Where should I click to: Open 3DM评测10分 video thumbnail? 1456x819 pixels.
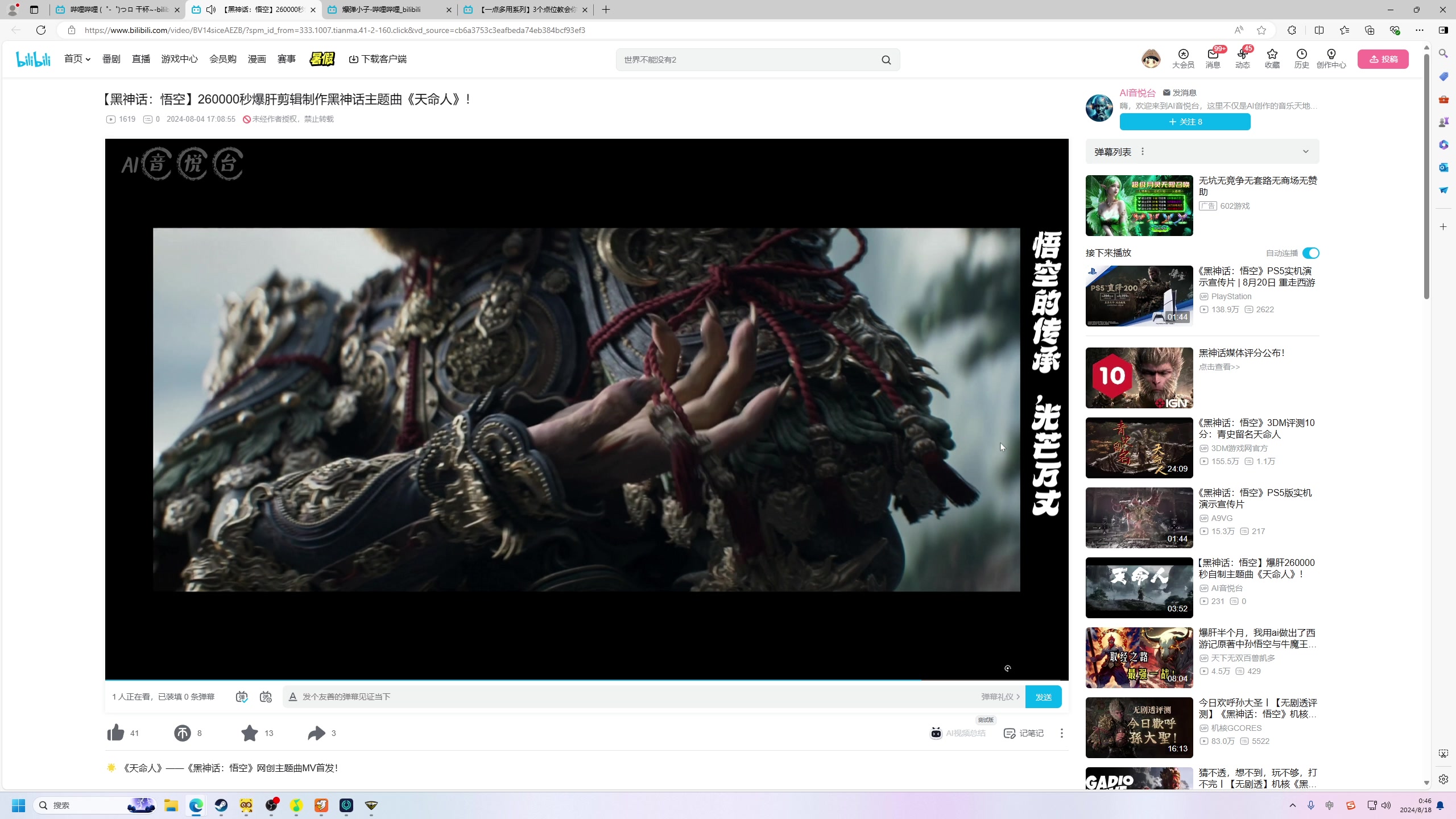pos(1139,448)
